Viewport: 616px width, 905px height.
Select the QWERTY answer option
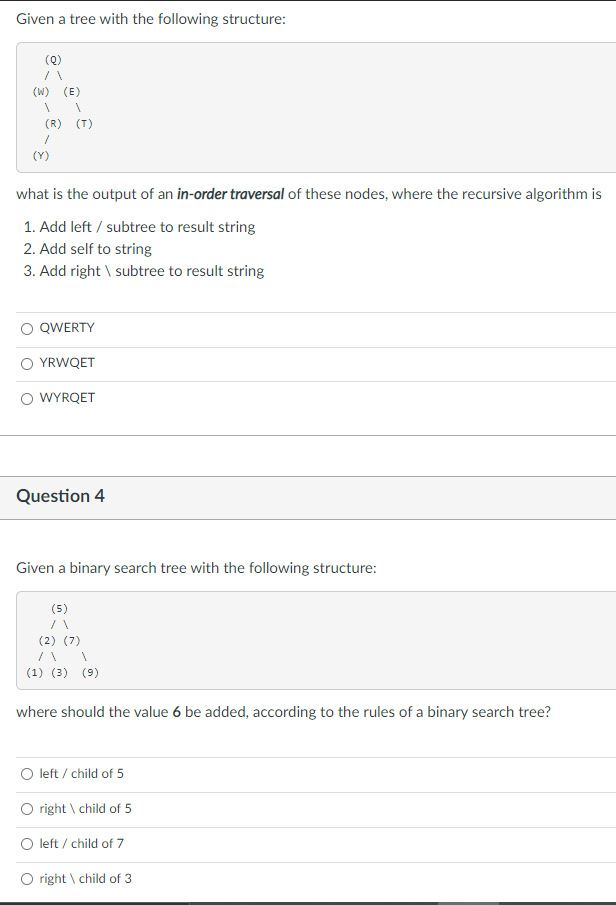pos(68,327)
